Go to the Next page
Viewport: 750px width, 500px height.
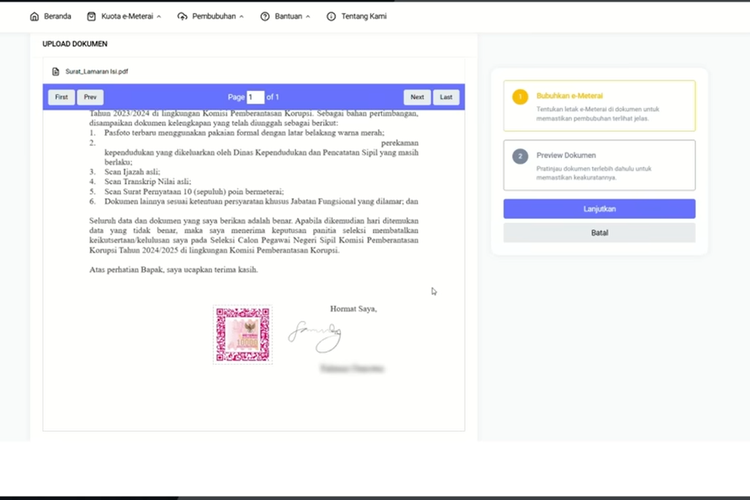[x=417, y=97]
